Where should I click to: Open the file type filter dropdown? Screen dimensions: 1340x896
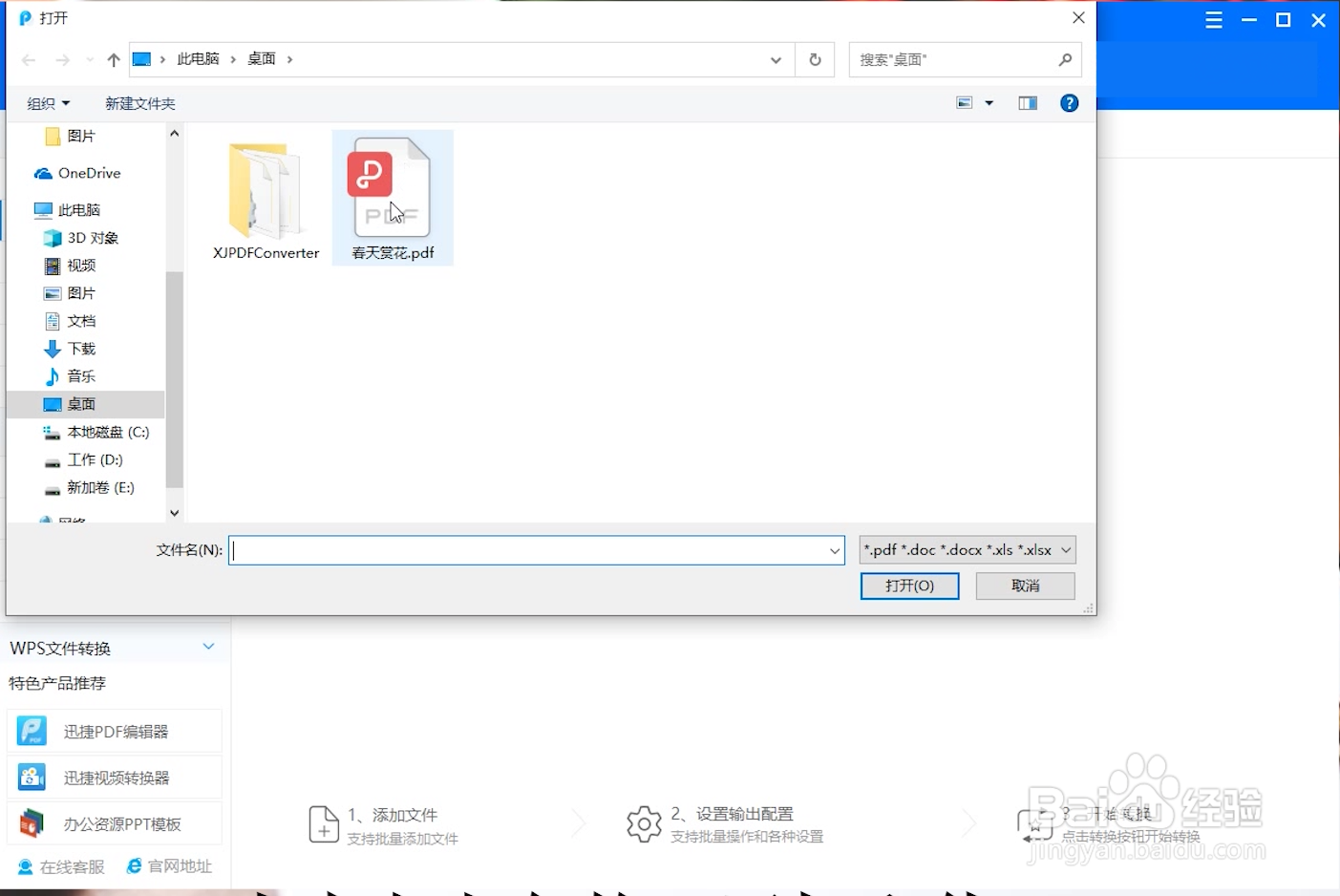pyautogui.click(x=967, y=549)
